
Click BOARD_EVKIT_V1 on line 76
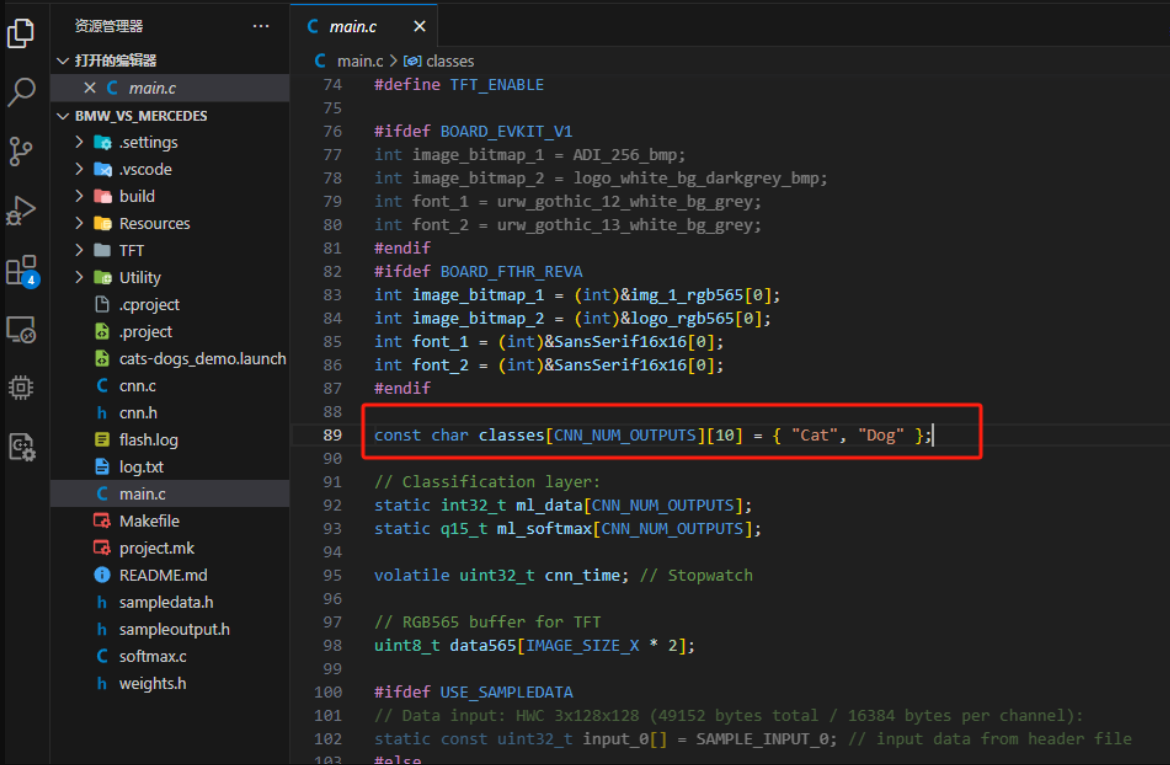pyautogui.click(x=506, y=131)
